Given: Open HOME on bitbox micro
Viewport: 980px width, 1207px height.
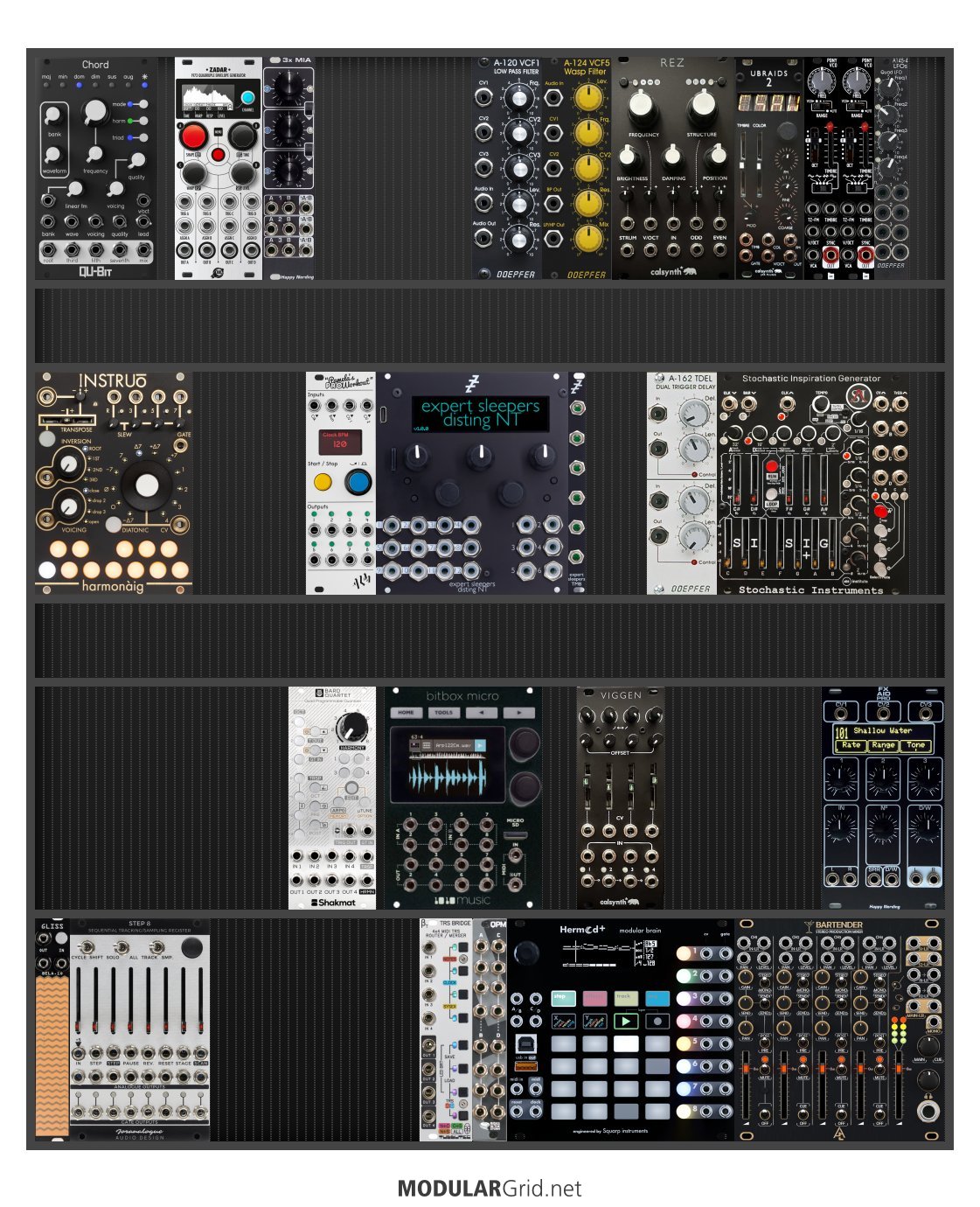Looking at the screenshot, I should pyautogui.click(x=407, y=713).
